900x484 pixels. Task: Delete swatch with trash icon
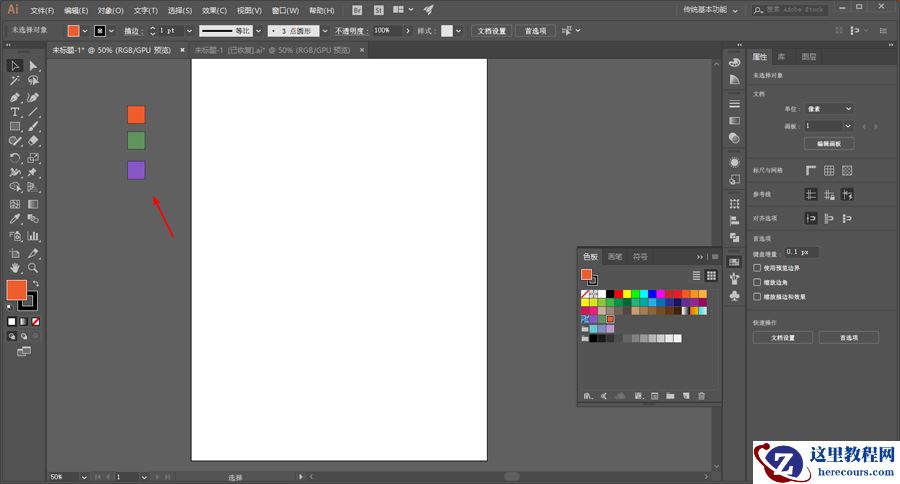point(701,396)
